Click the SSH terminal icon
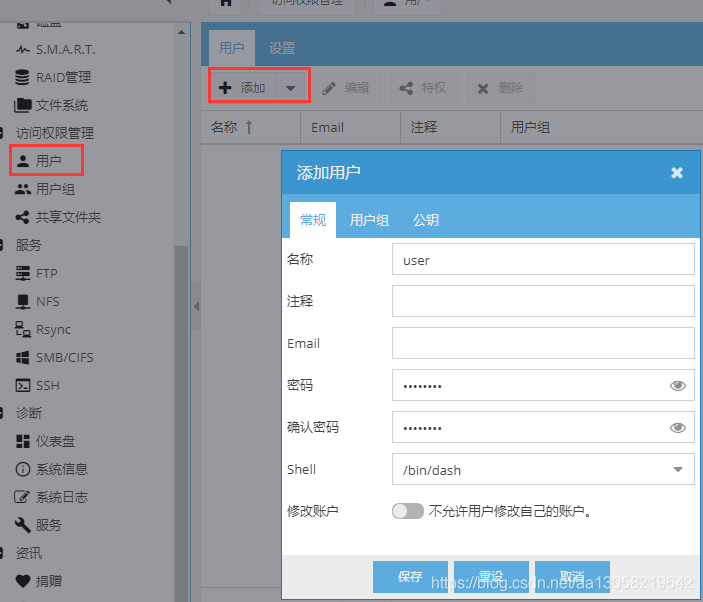Image resolution: width=703 pixels, height=602 pixels. pos(22,385)
